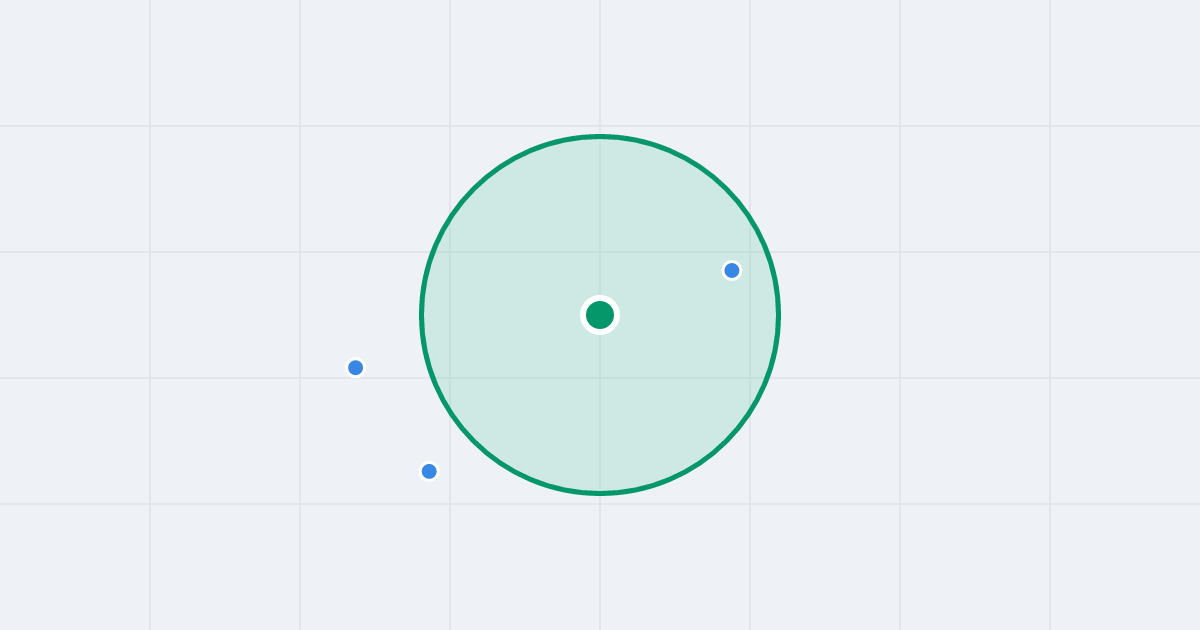Click the shaded area directly above the center marker
The height and width of the screenshot is (630, 1200).
tap(600, 220)
